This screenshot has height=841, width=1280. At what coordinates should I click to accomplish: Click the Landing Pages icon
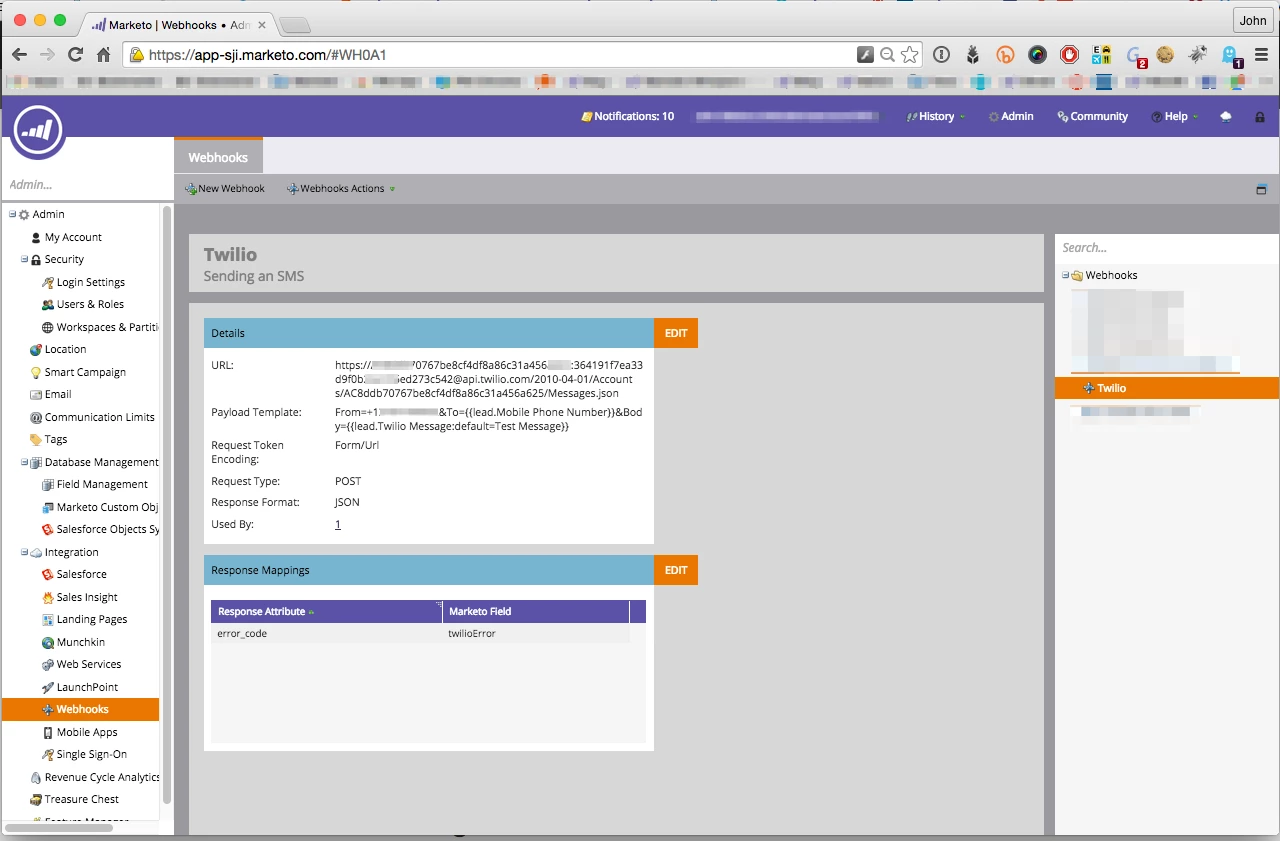point(48,619)
